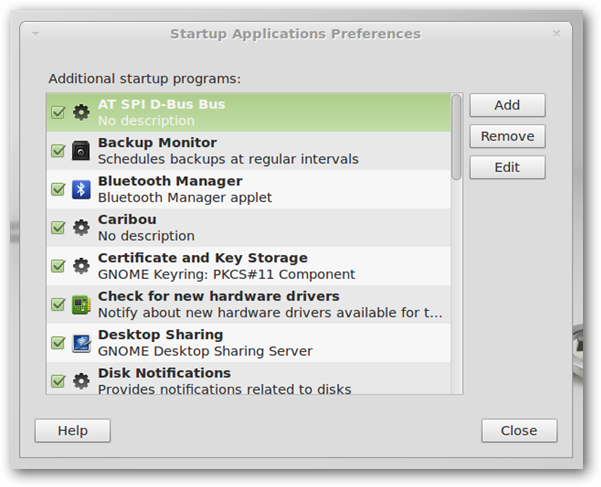
Task: Click 'Notify about new hardware drivers' description
Action: (271, 313)
